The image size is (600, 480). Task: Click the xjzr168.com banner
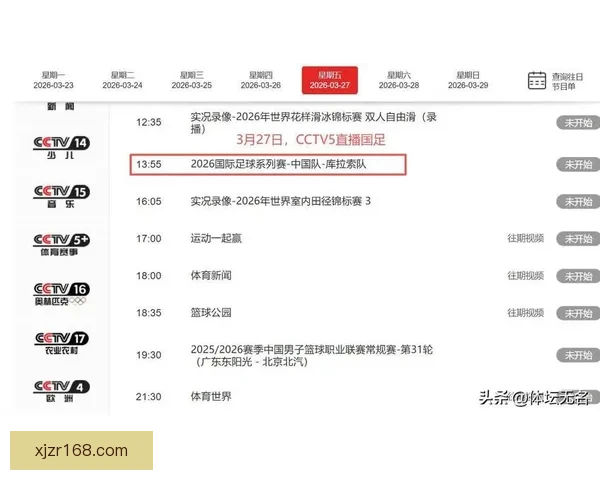82,451
